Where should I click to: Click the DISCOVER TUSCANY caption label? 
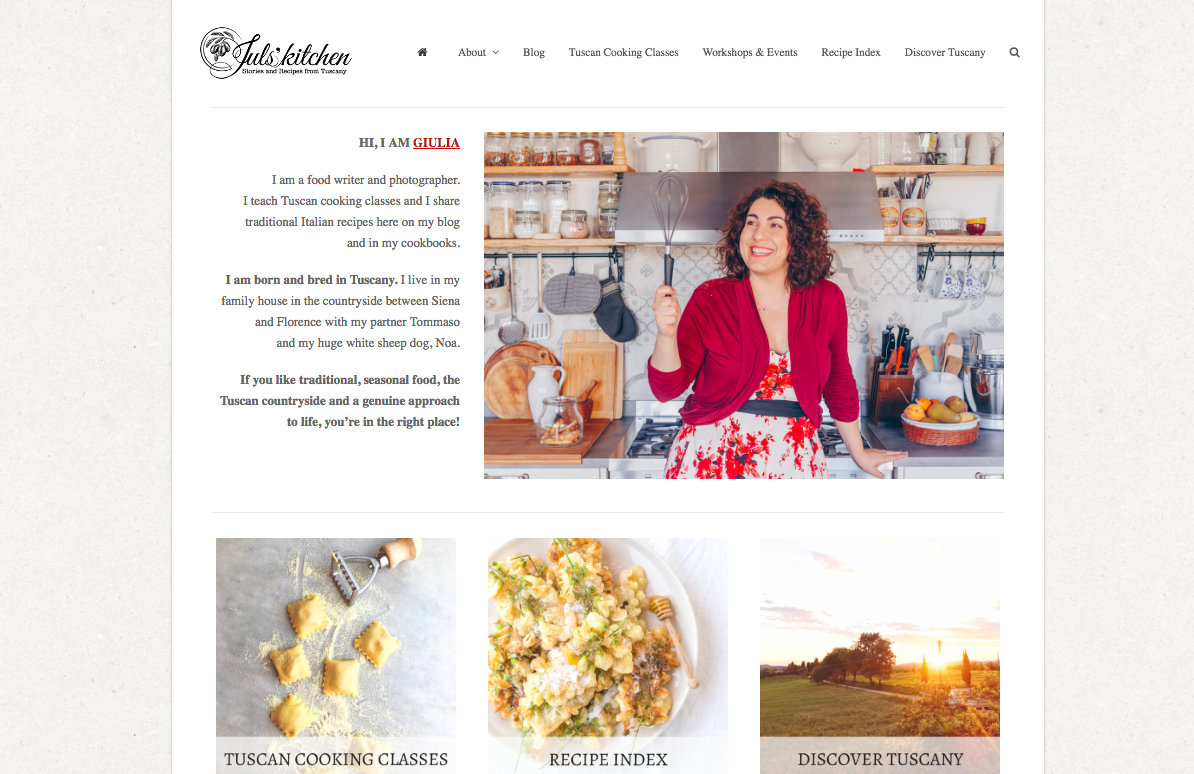coord(880,760)
